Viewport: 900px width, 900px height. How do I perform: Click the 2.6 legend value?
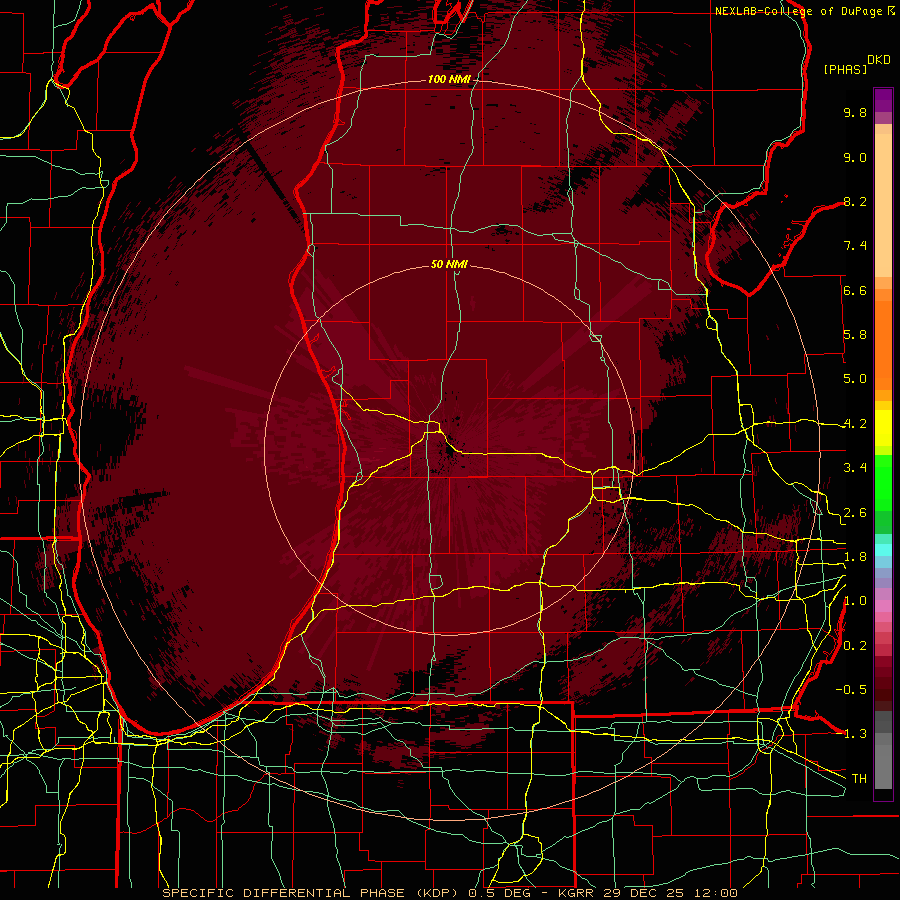pyautogui.click(x=855, y=513)
